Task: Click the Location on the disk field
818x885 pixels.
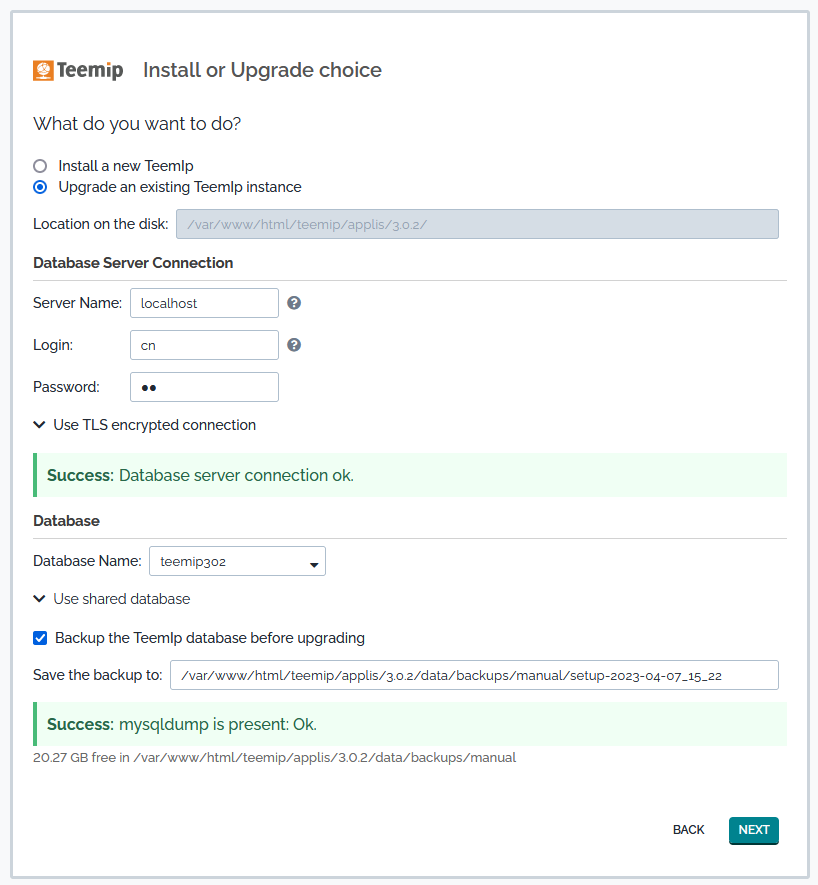Action: pyautogui.click(x=477, y=224)
